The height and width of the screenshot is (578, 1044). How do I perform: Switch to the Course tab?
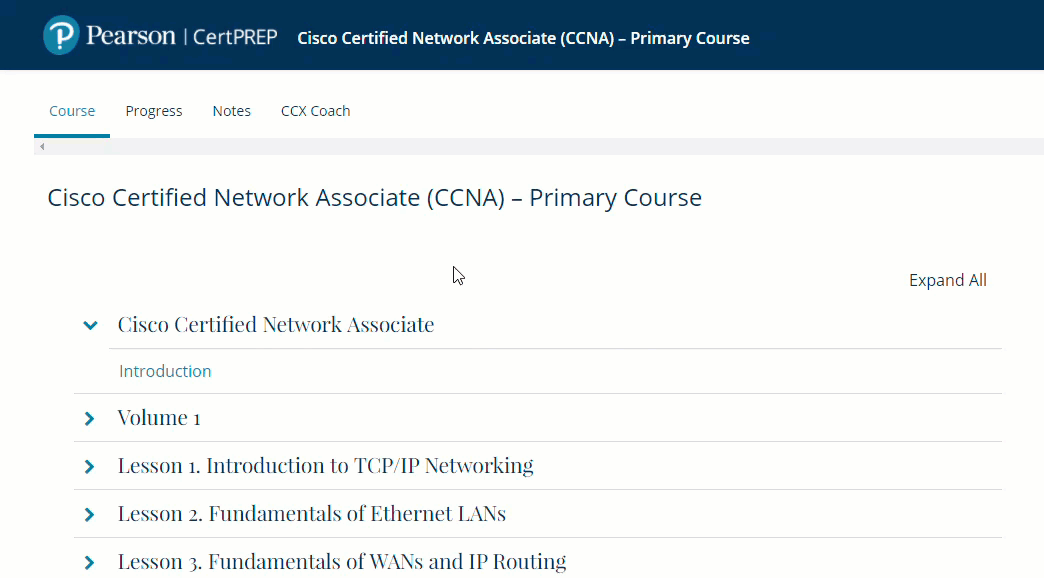tap(72, 111)
